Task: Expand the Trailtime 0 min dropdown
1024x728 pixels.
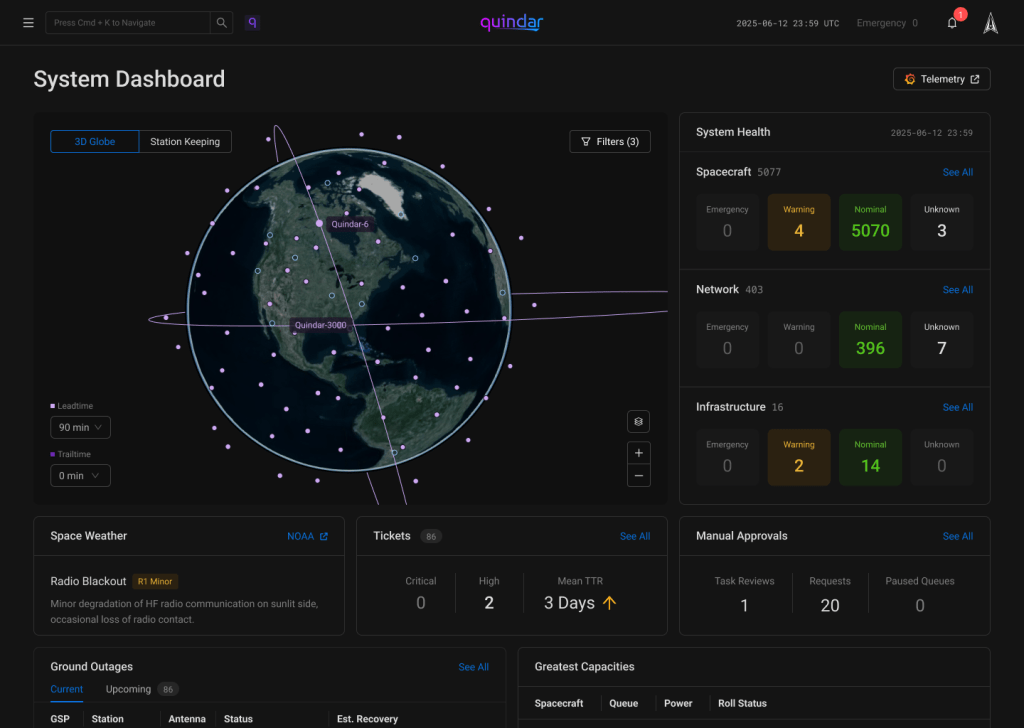Action: 80,476
